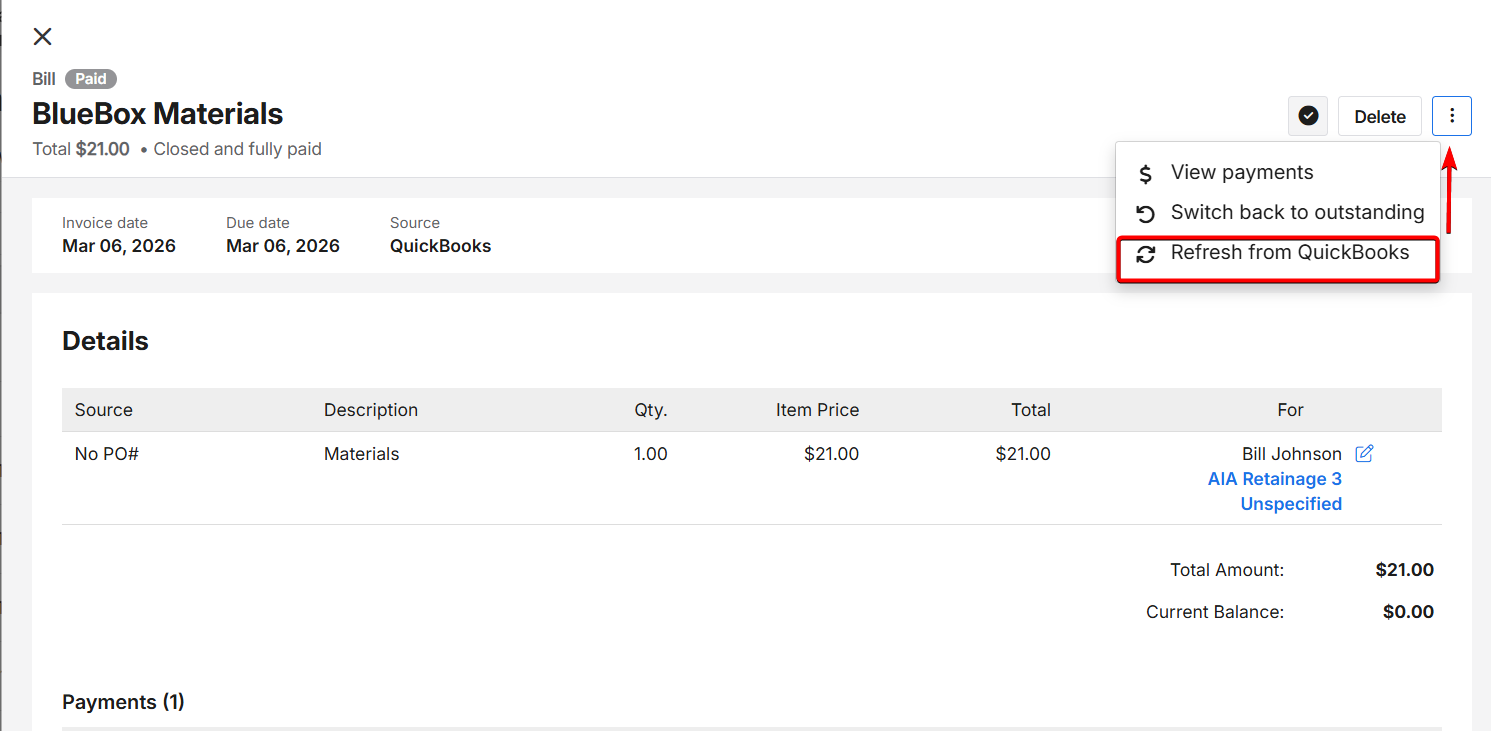Click the No PO# source cell
Viewport: 1491px width, 731px height.
(107, 454)
